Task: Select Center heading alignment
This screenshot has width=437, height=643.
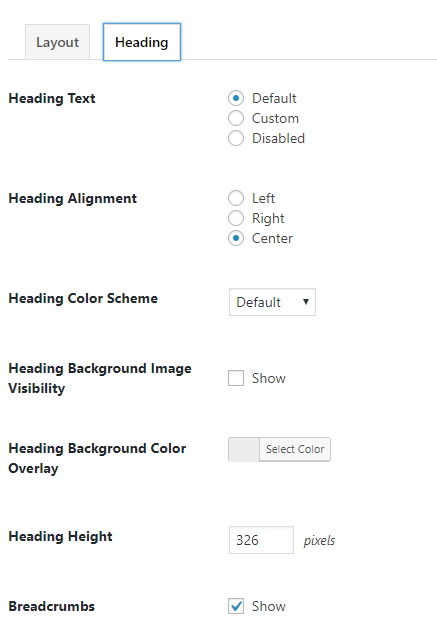Action: 236,238
